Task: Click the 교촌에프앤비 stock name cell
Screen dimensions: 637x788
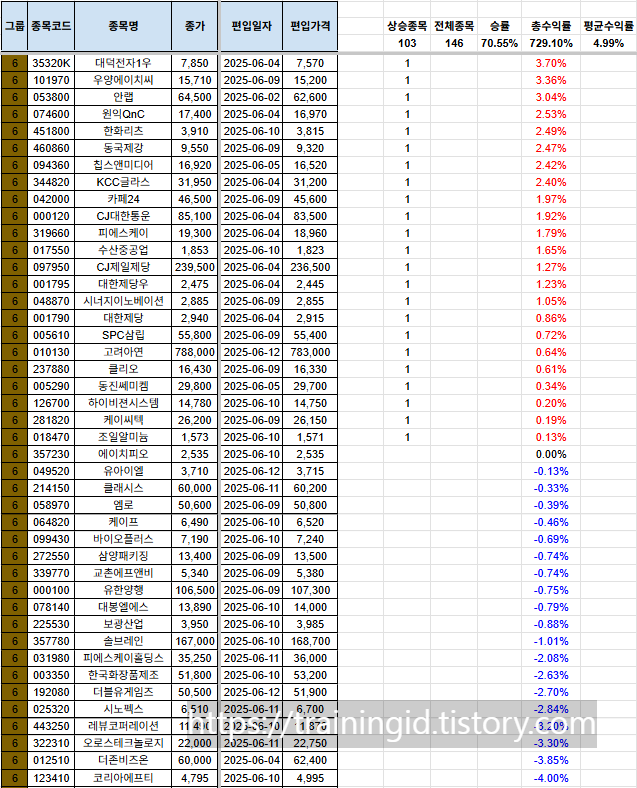Action: tap(123, 573)
